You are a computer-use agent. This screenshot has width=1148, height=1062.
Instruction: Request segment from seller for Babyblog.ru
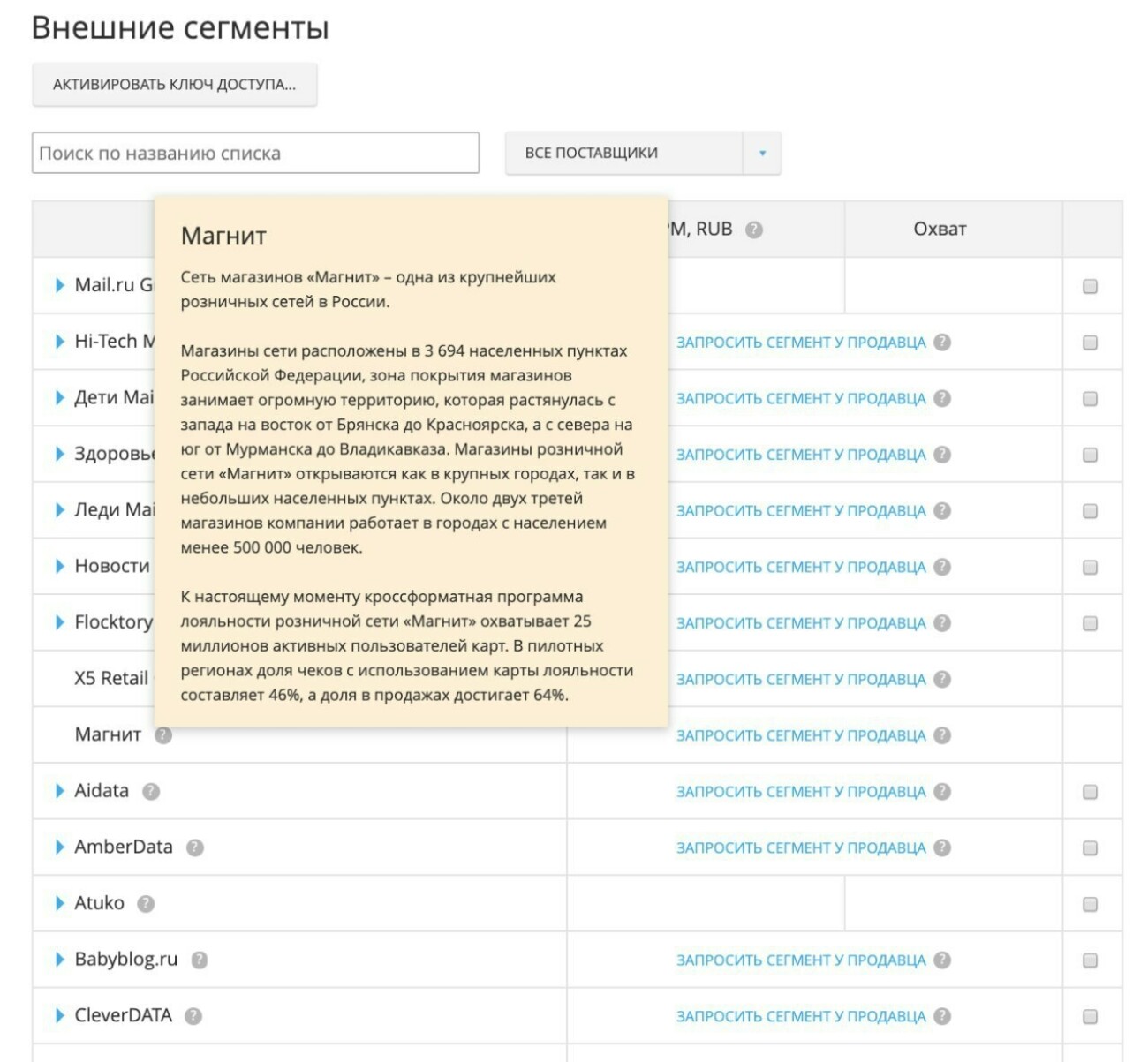point(801,960)
